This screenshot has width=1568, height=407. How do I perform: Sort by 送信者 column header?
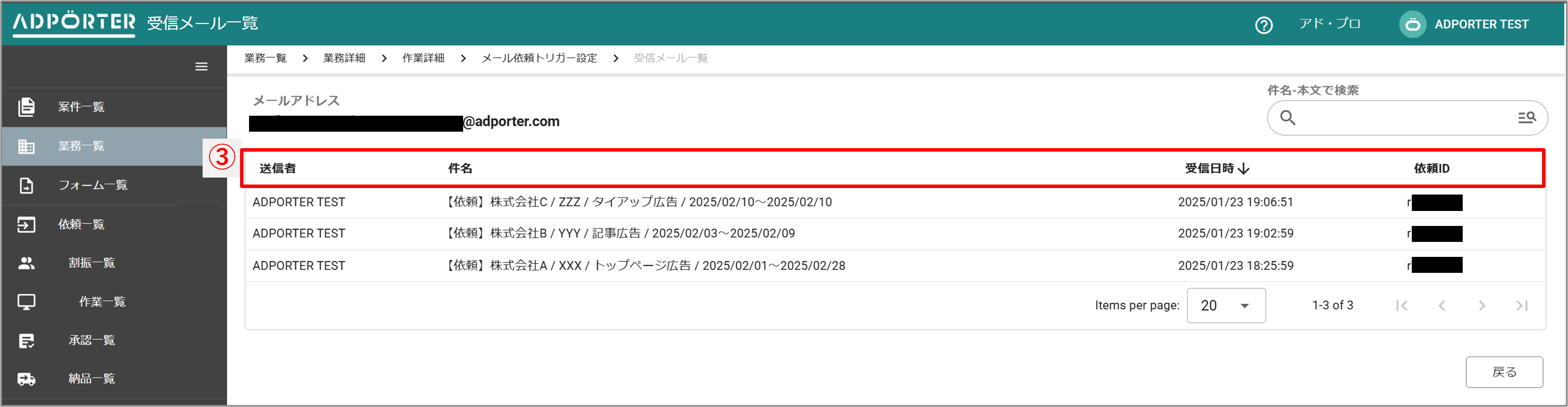277,169
